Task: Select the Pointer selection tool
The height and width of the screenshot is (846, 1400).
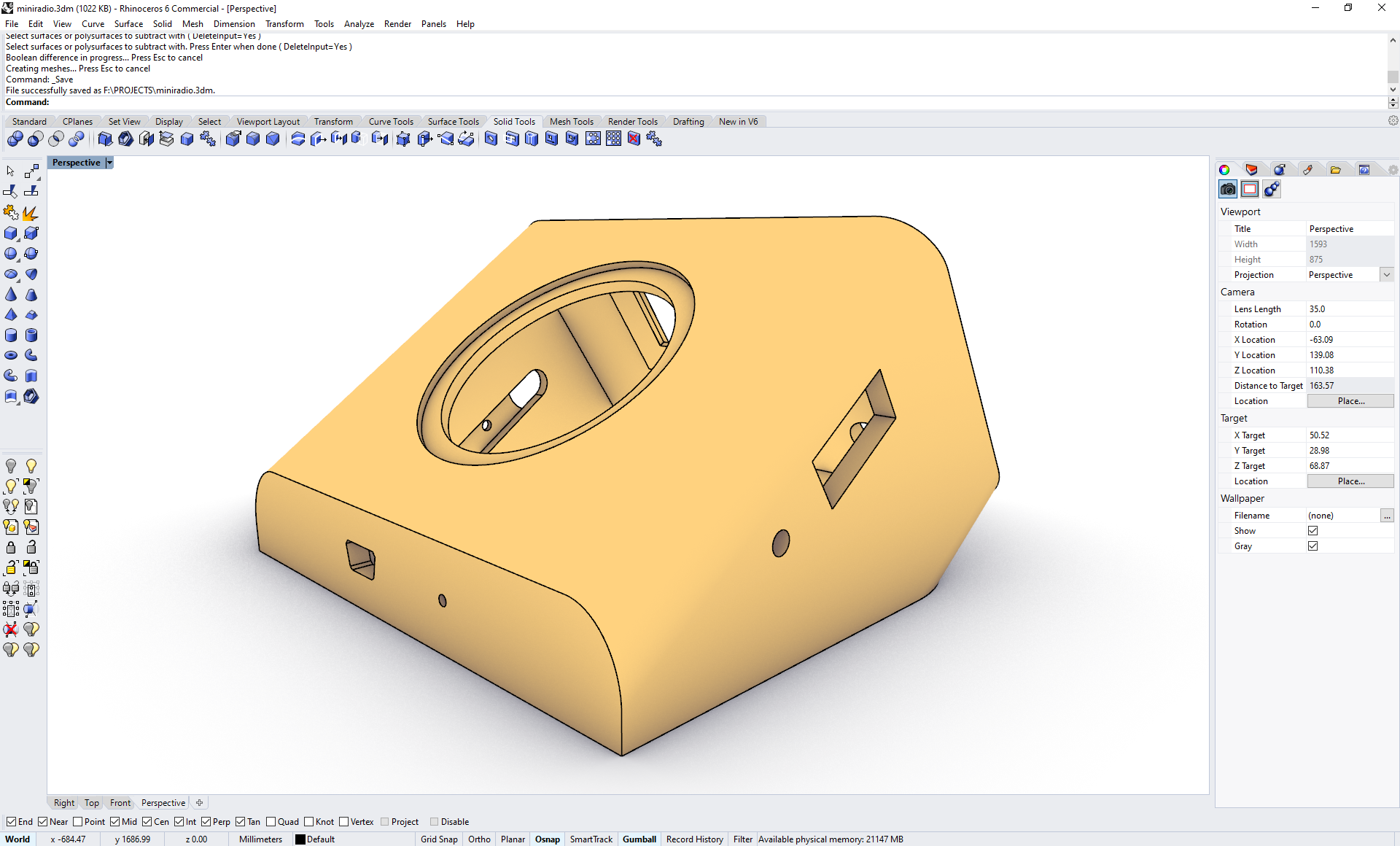Action: pyautogui.click(x=11, y=171)
